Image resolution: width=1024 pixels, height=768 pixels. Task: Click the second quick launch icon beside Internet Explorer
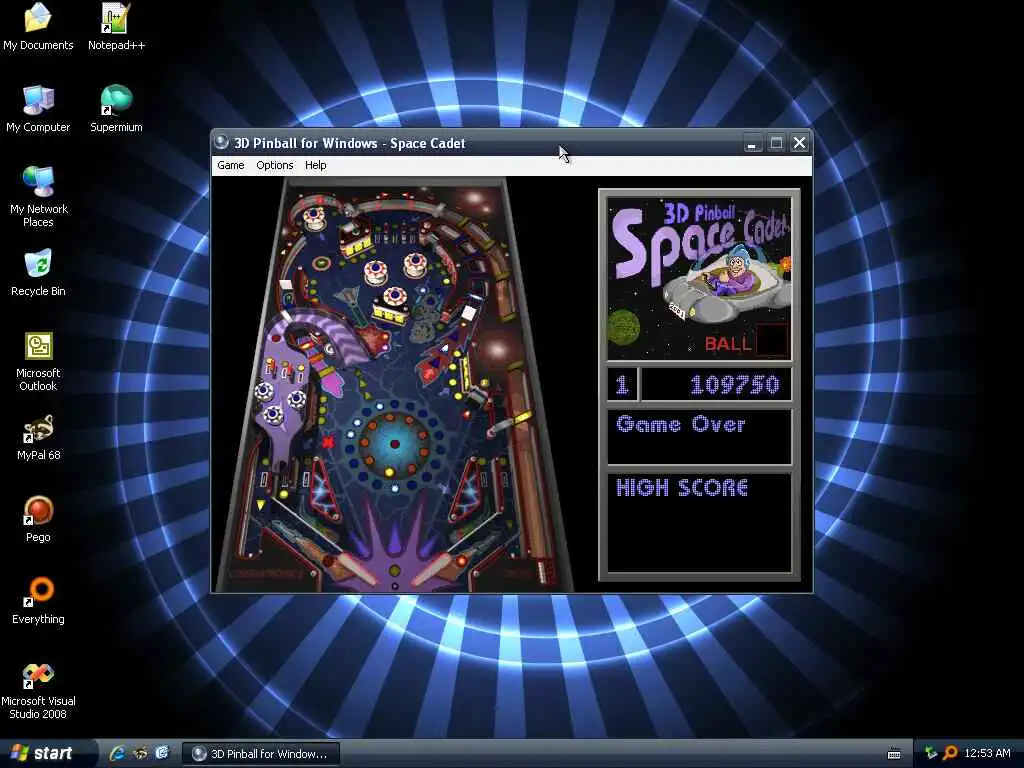point(140,753)
